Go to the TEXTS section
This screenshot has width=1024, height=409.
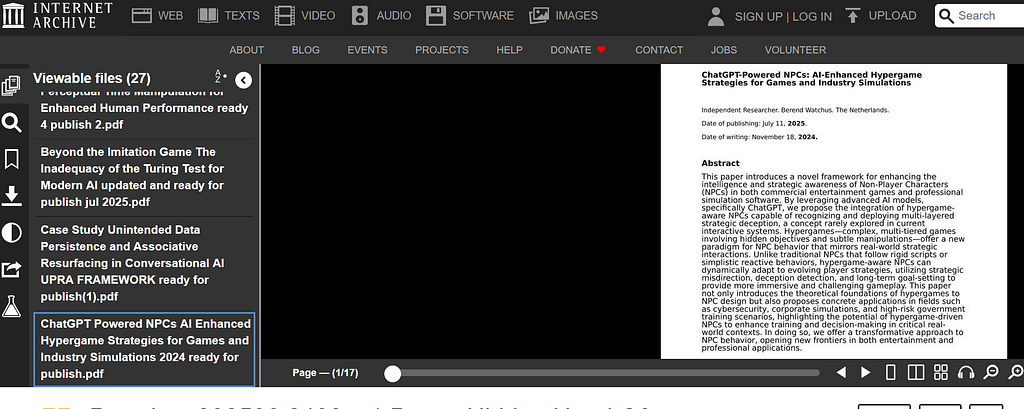coord(242,16)
